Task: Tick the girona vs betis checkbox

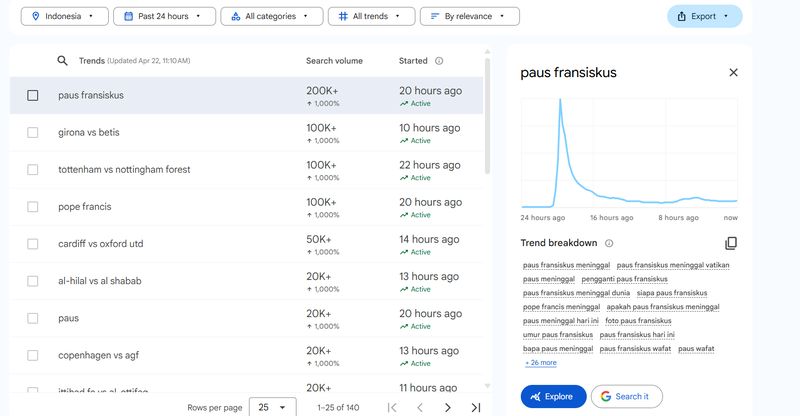Action: click(33, 133)
